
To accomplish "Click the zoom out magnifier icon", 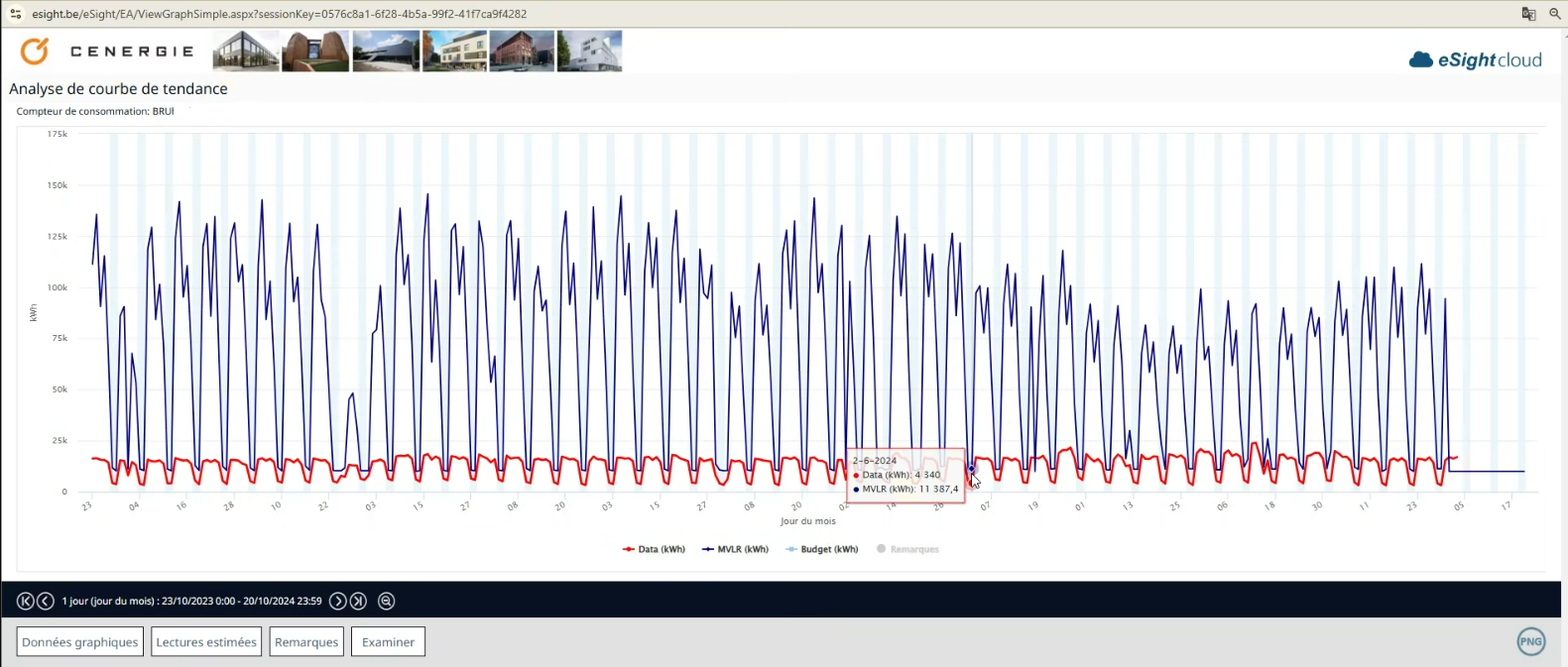I will (387, 601).
